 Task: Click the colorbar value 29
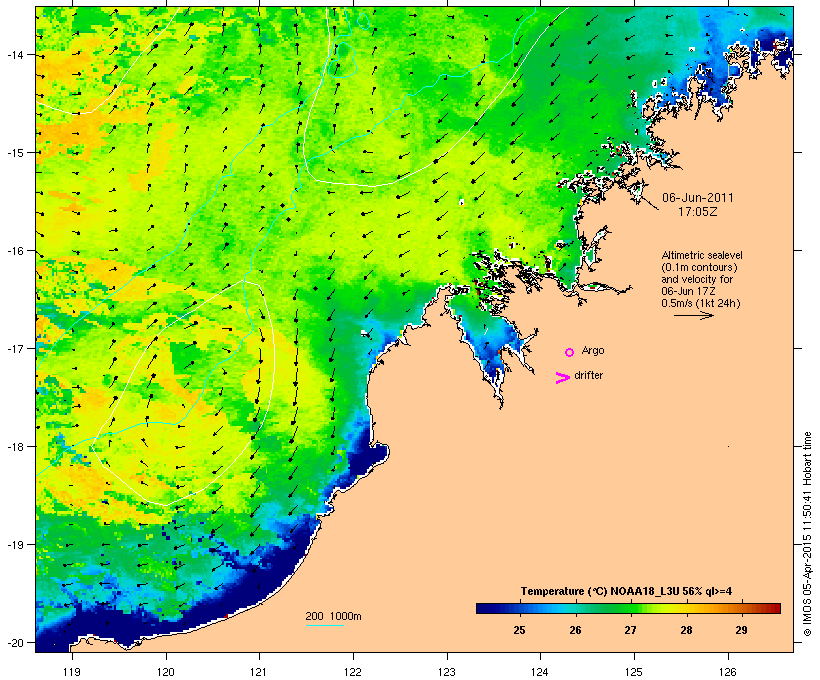point(742,630)
